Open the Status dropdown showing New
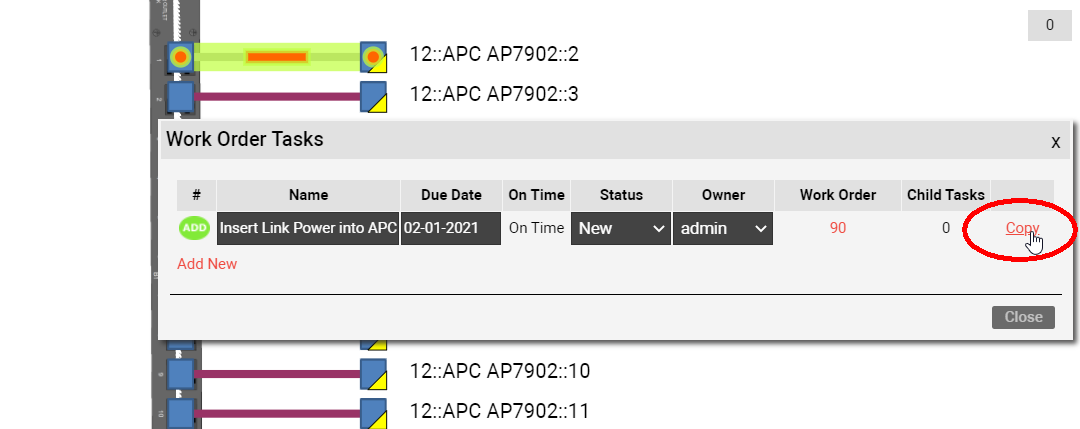This screenshot has height=429, width=1080. (x=620, y=228)
